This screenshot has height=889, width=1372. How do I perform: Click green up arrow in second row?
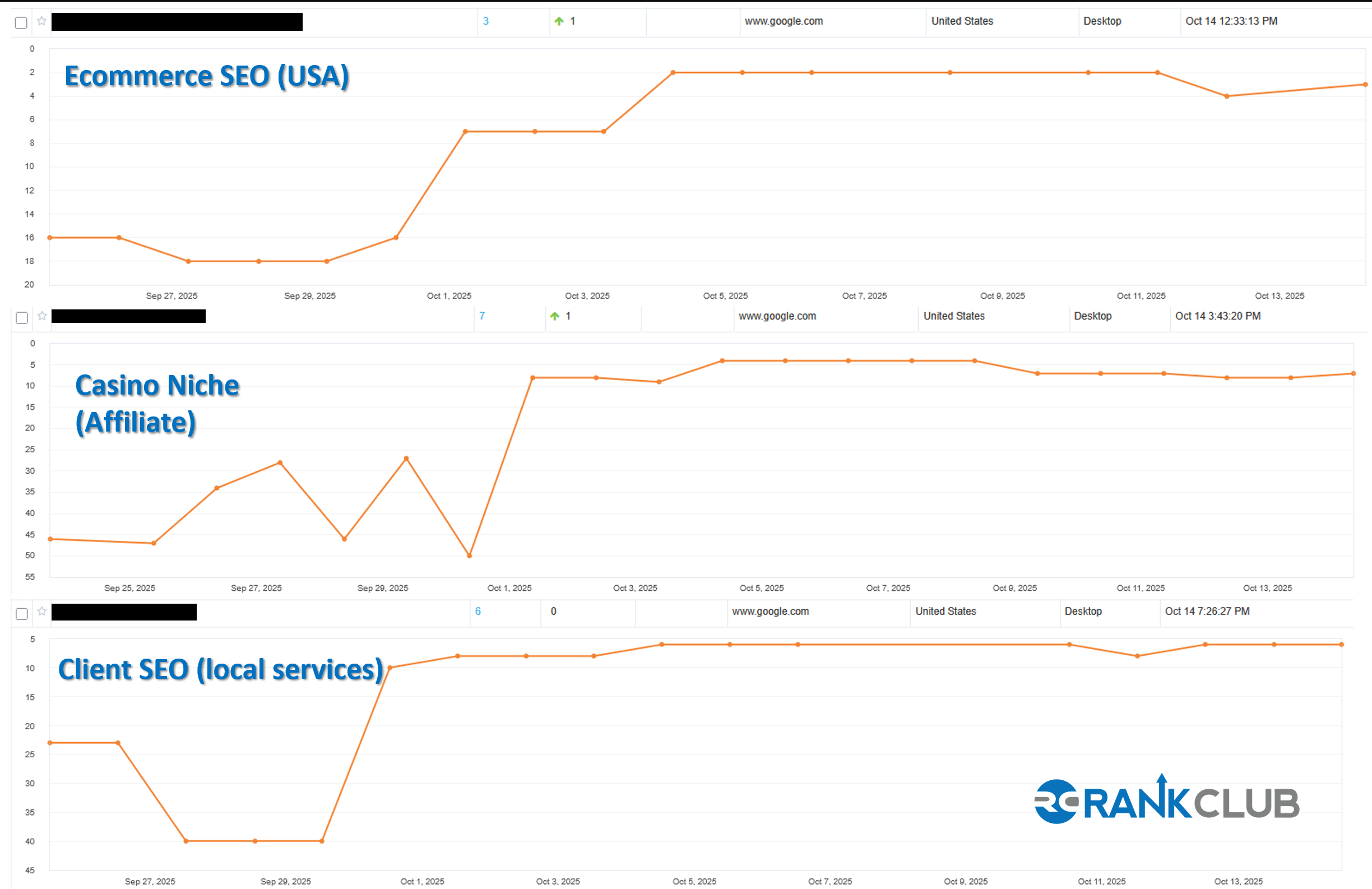554,316
